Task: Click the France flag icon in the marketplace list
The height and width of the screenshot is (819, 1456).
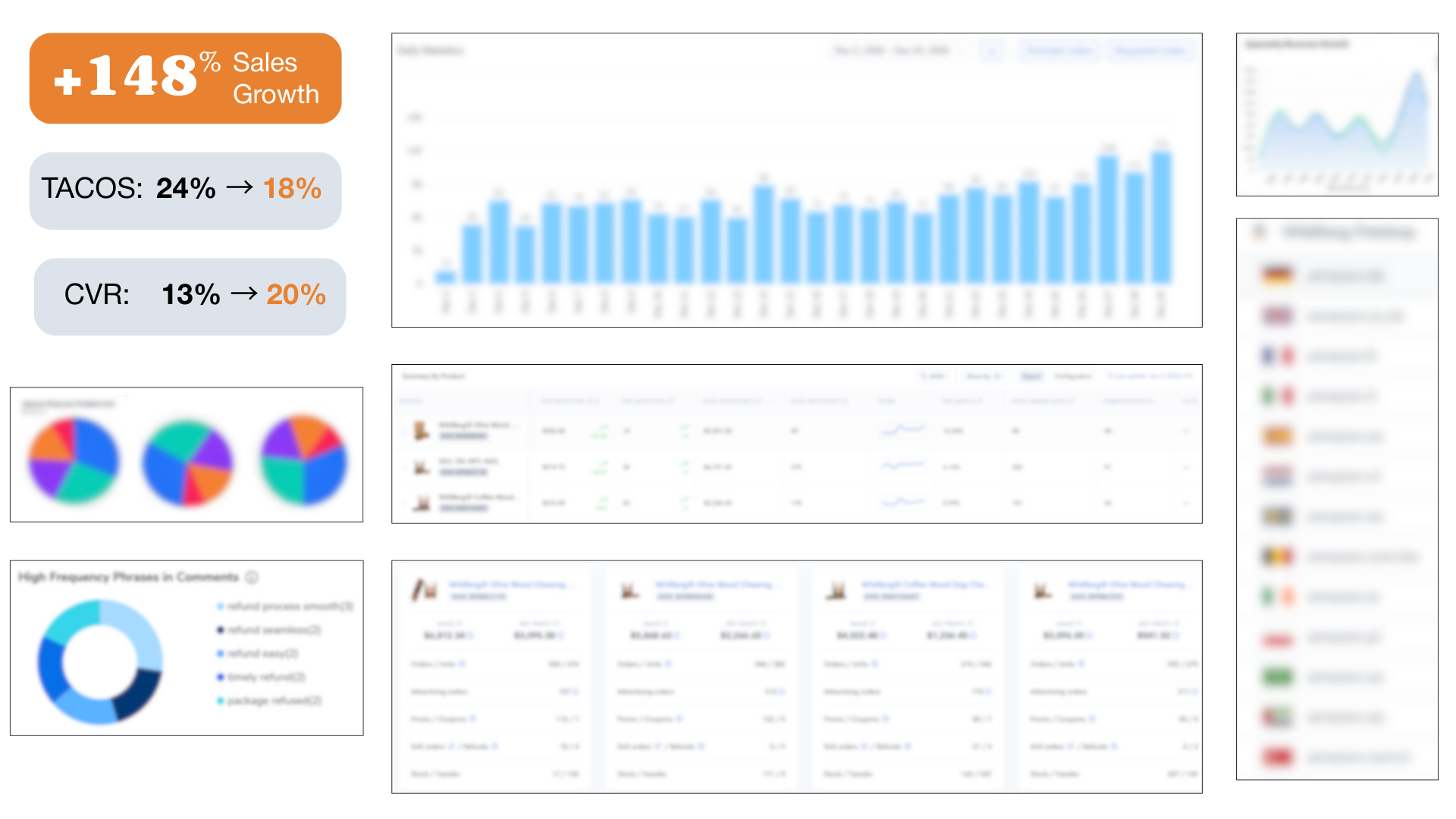Action: click(x=1276, y=356)
